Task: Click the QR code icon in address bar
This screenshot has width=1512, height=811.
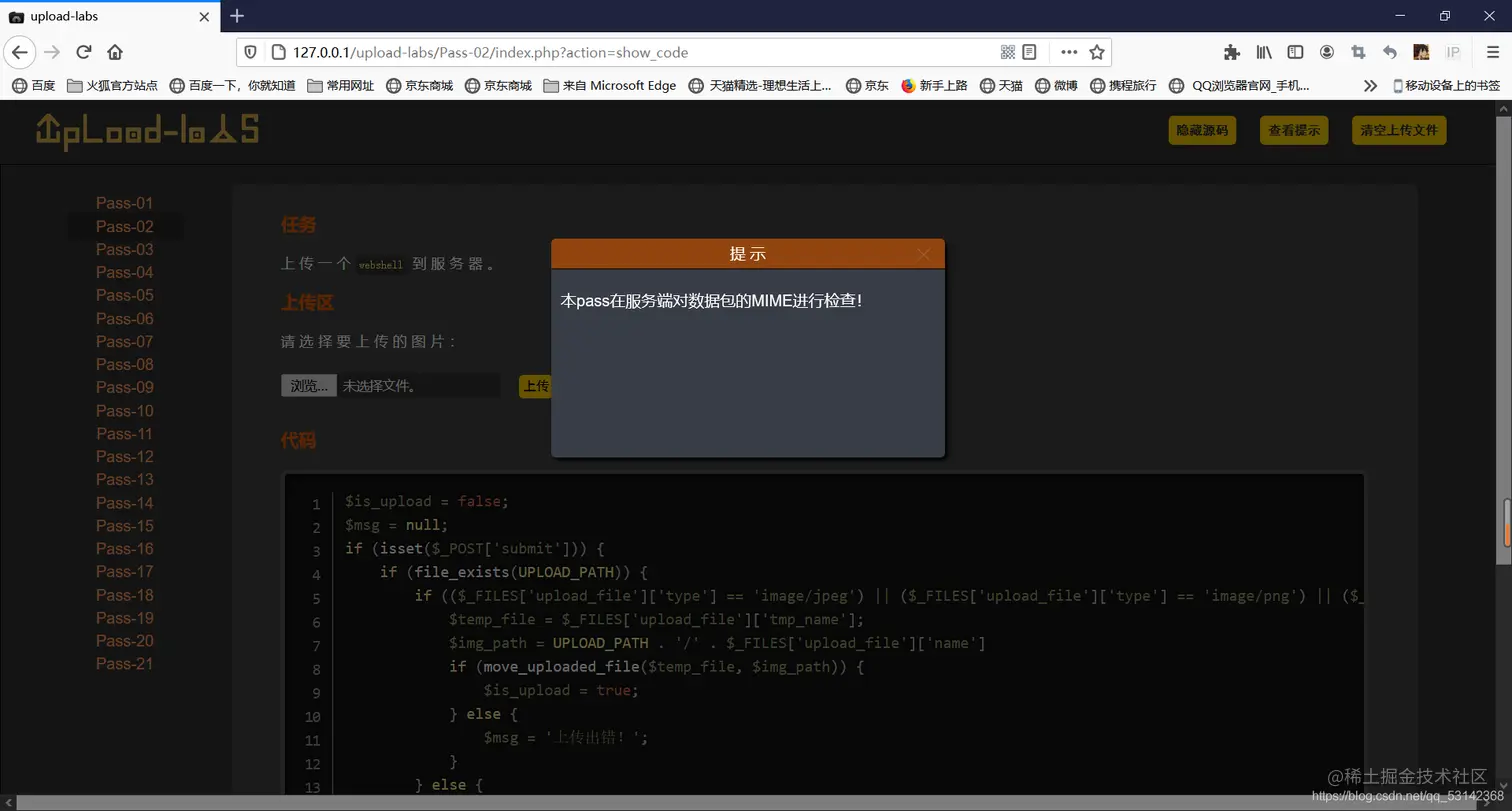Action: (x=1007, y=52)
